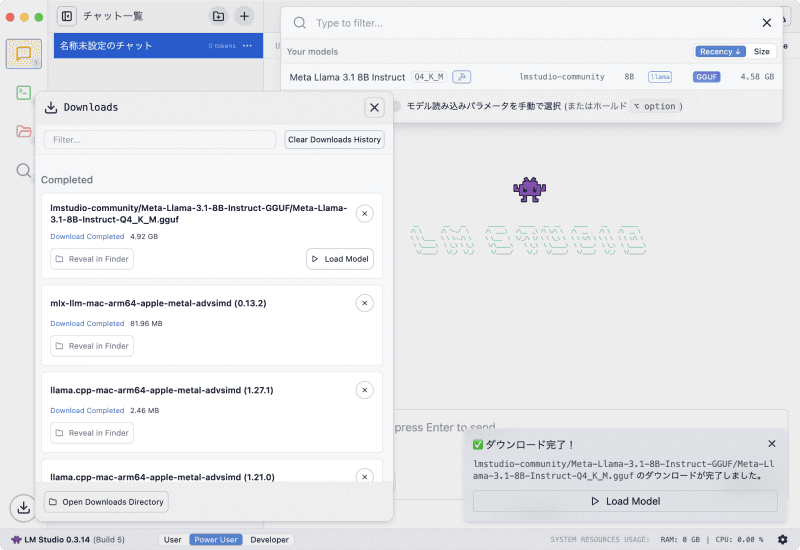The image size is (800, 550).
Task: Click llama.cpp-mac-arm64-apple-metal-advsimd (1.27.1) title
Action: tap(162, 390)
